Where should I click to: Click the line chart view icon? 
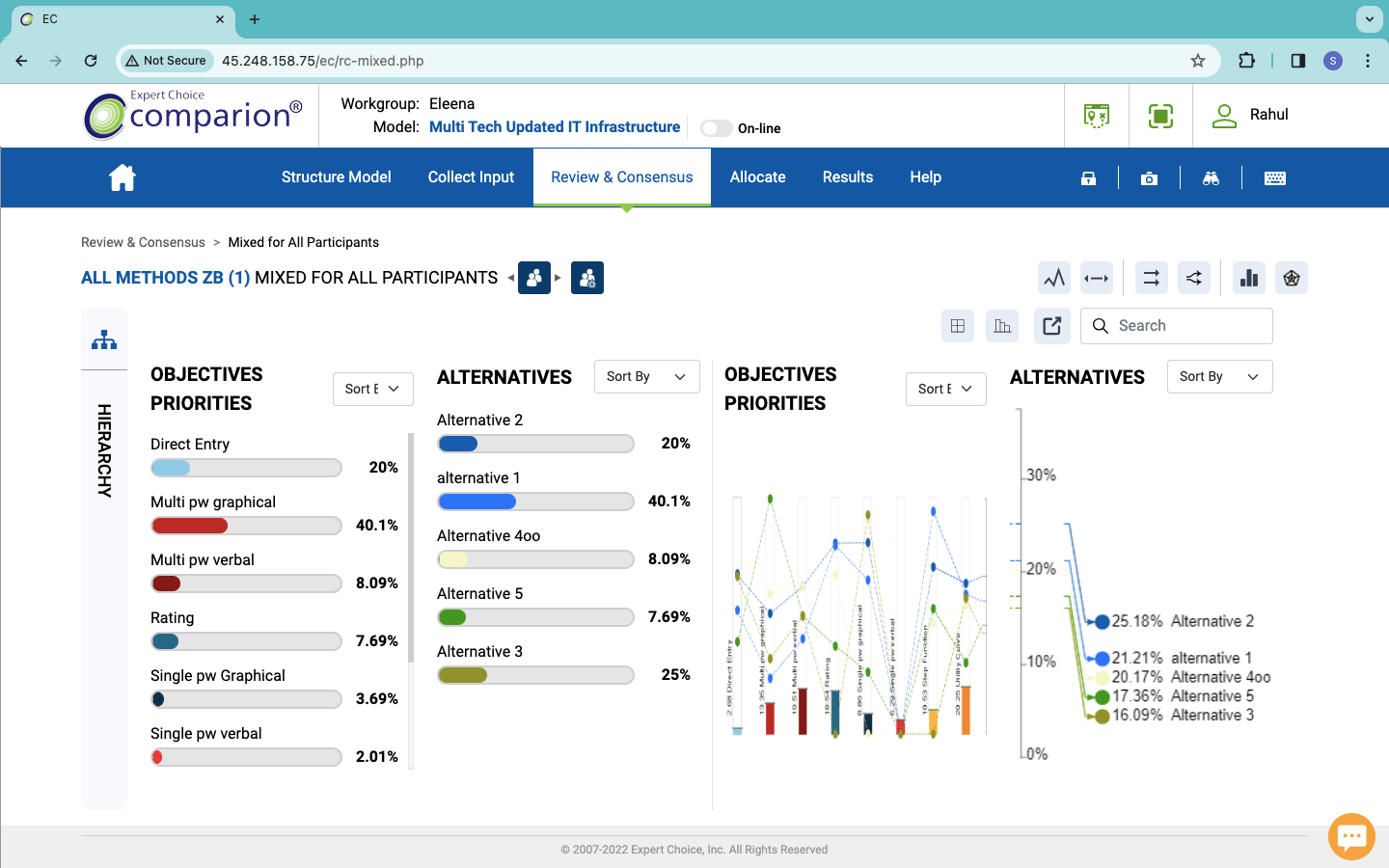point(1054,279)
